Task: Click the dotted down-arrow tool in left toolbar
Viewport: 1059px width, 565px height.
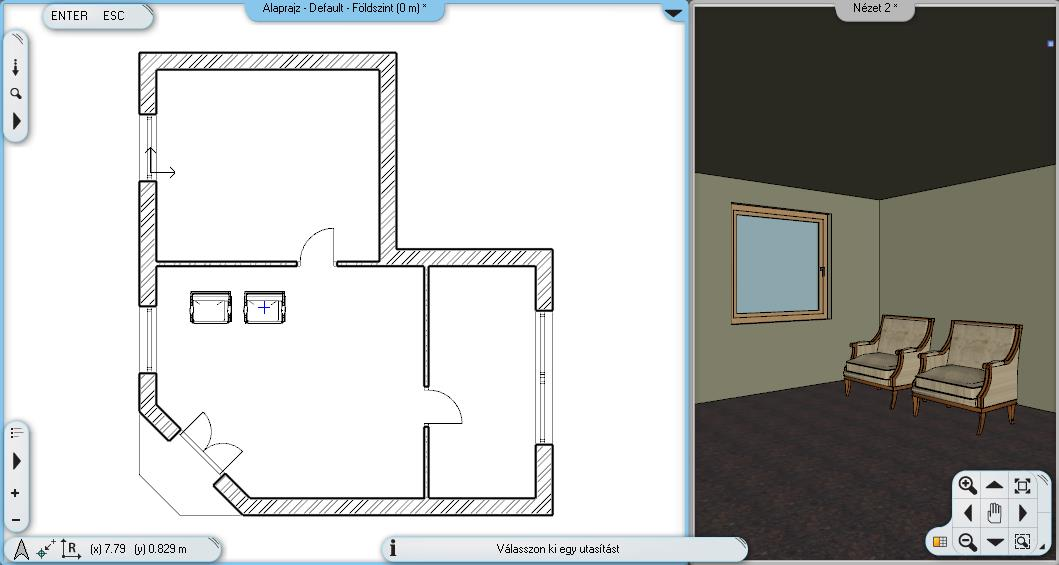Action: pyautogui.click(x=16, y=67)
